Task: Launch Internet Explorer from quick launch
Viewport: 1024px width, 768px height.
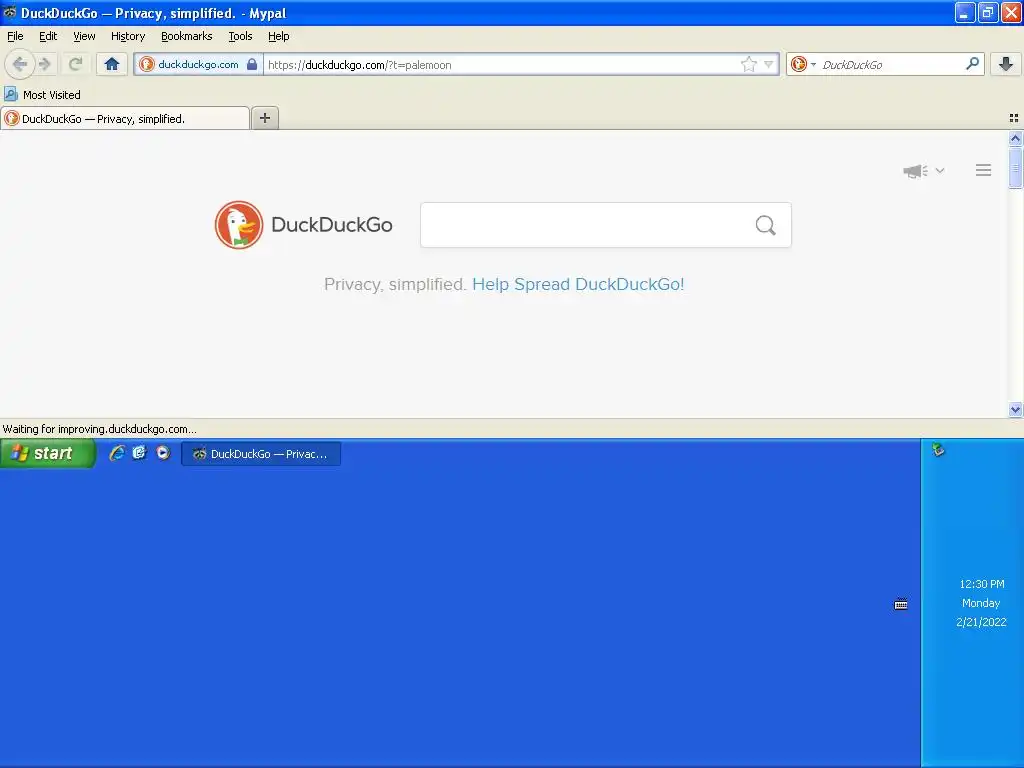Action: [117, 453]
